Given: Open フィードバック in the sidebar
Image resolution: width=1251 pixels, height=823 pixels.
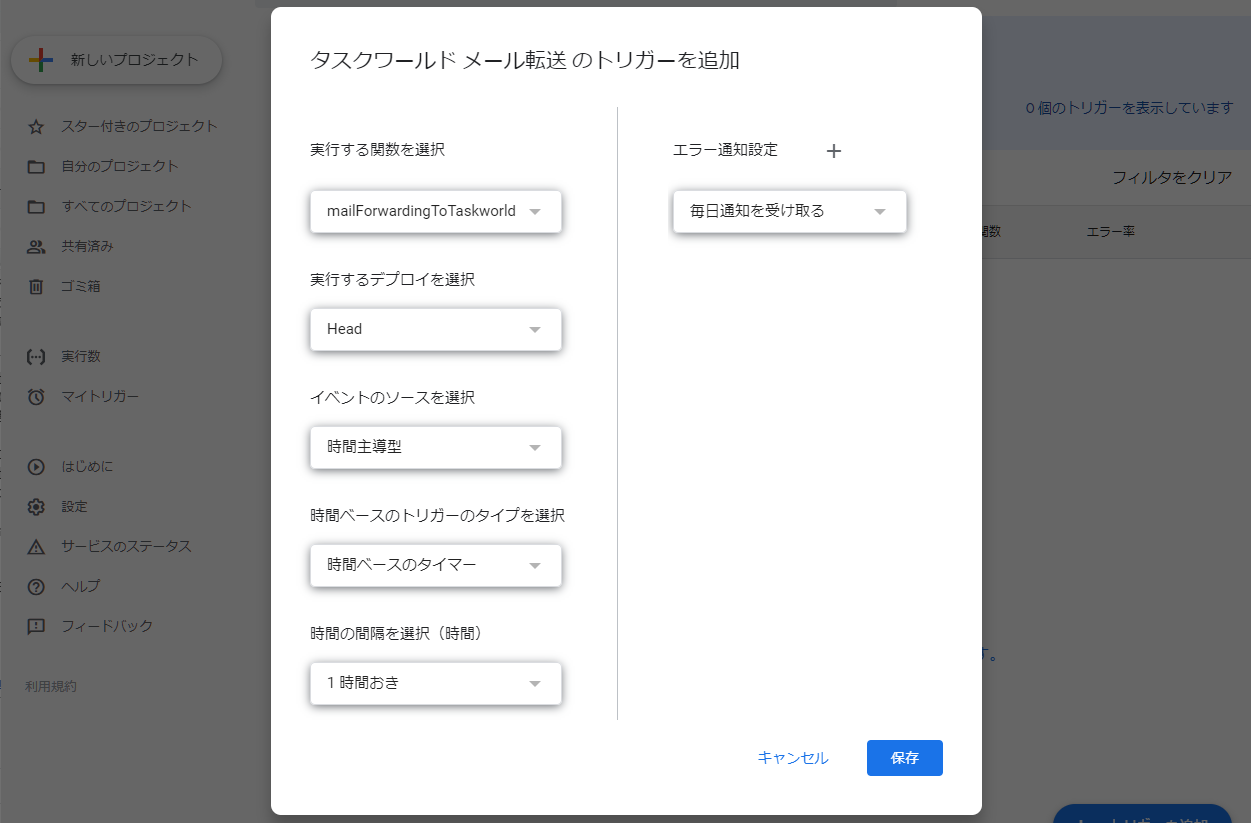Looking at the screenshot, I should pos(107,626).
